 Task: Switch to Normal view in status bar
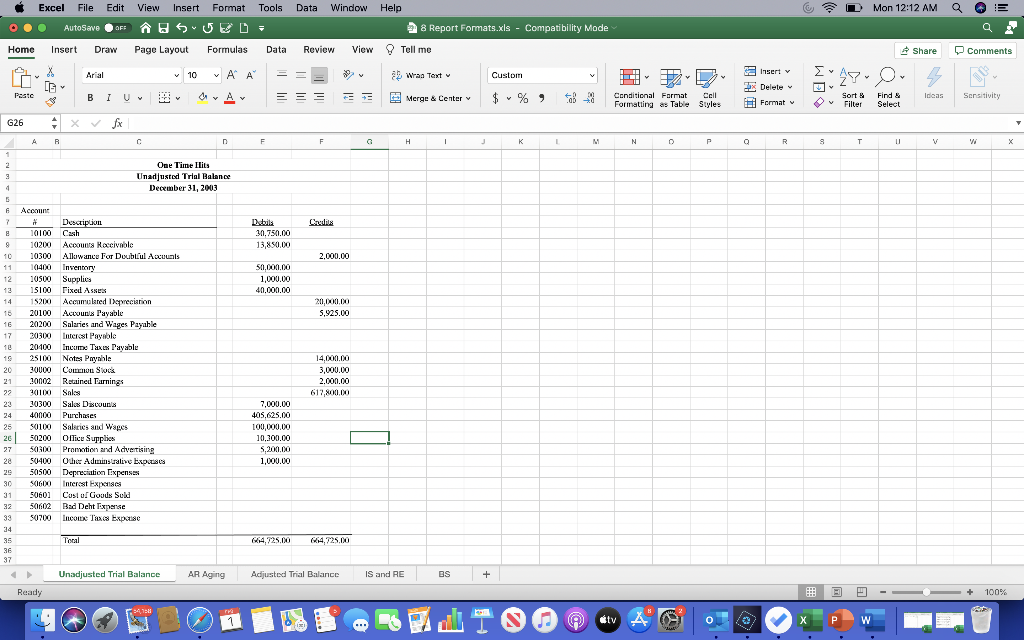click(810, 592)
